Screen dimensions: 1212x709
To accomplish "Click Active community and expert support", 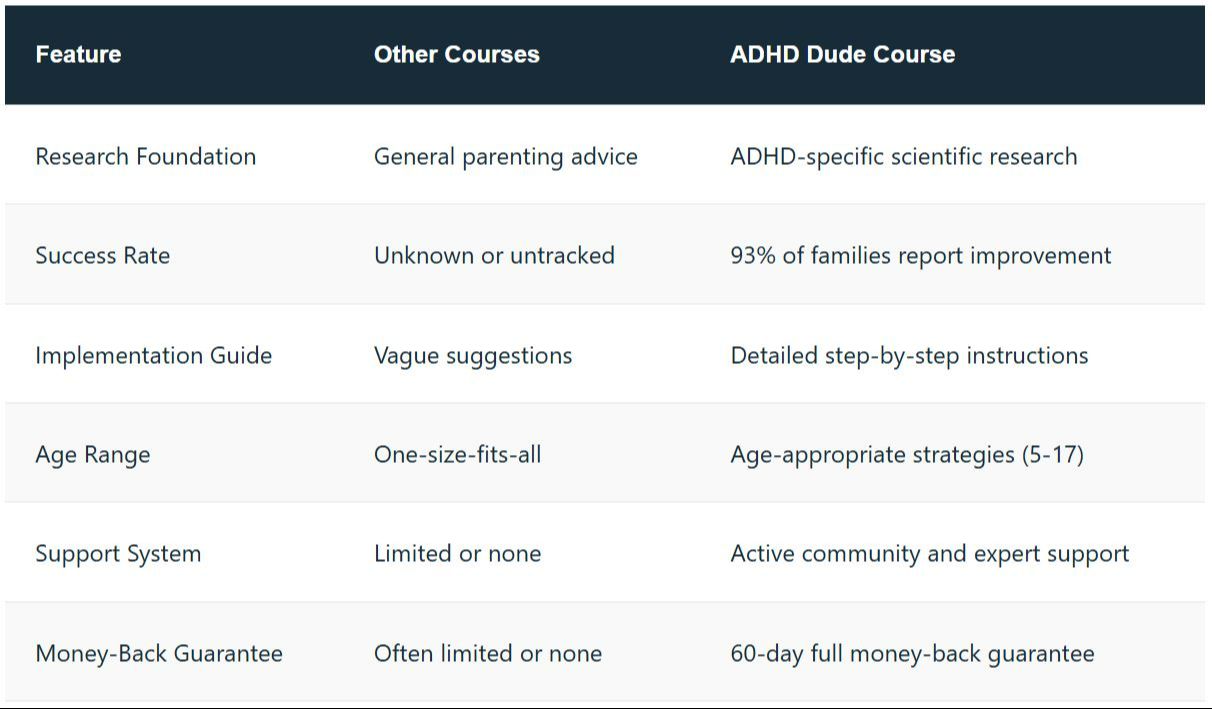I will click(x=929, y=553).
